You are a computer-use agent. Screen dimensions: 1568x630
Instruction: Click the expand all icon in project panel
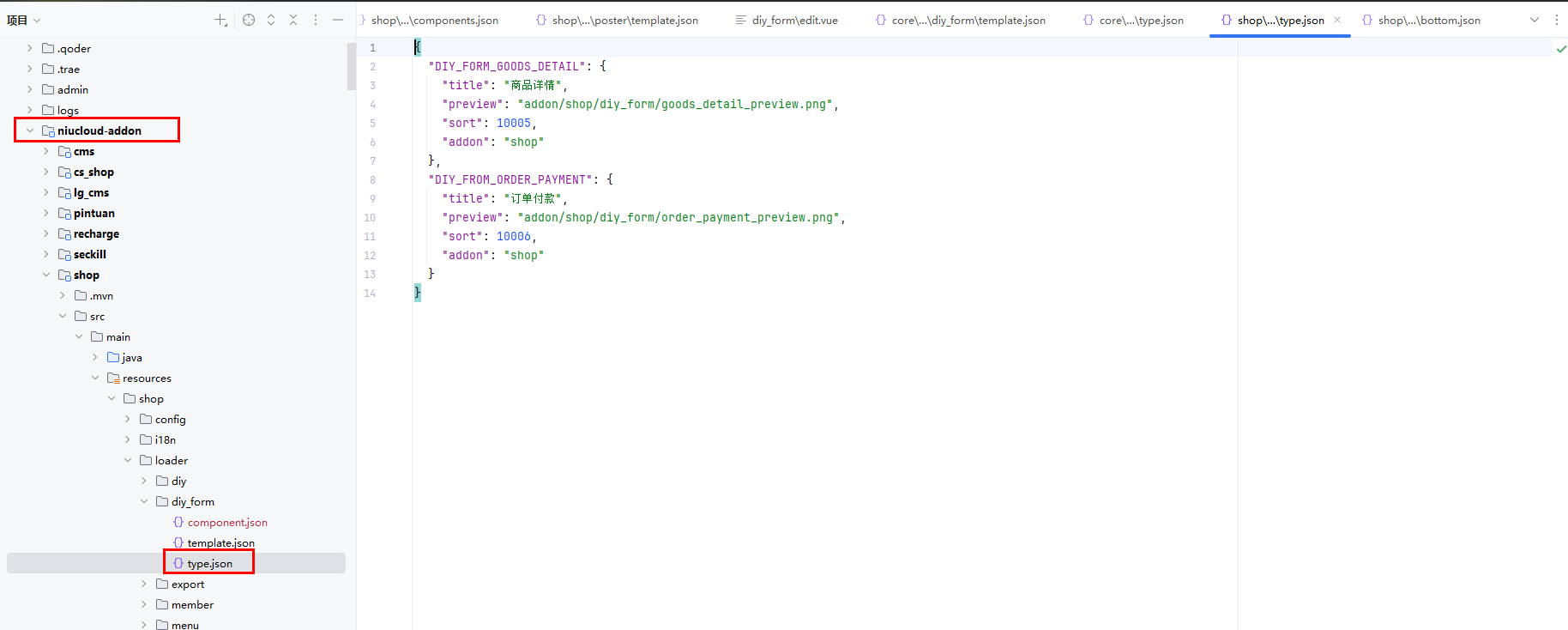tap(271, 20)
